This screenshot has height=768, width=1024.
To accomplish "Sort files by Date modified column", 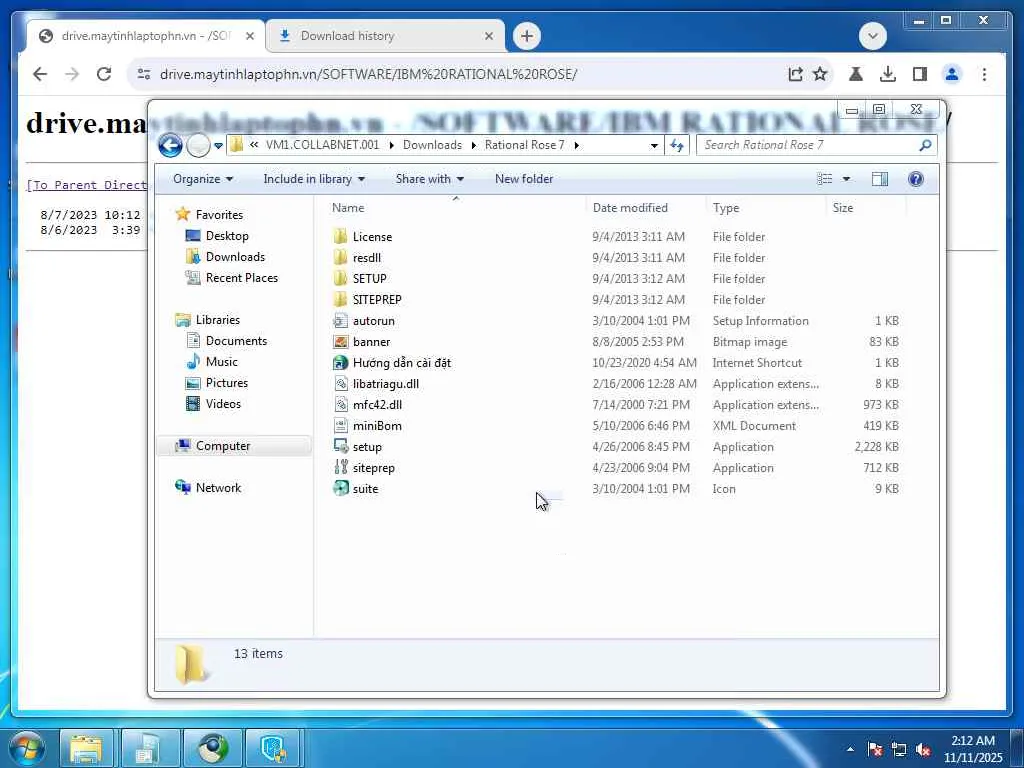I will pos(630,208).
